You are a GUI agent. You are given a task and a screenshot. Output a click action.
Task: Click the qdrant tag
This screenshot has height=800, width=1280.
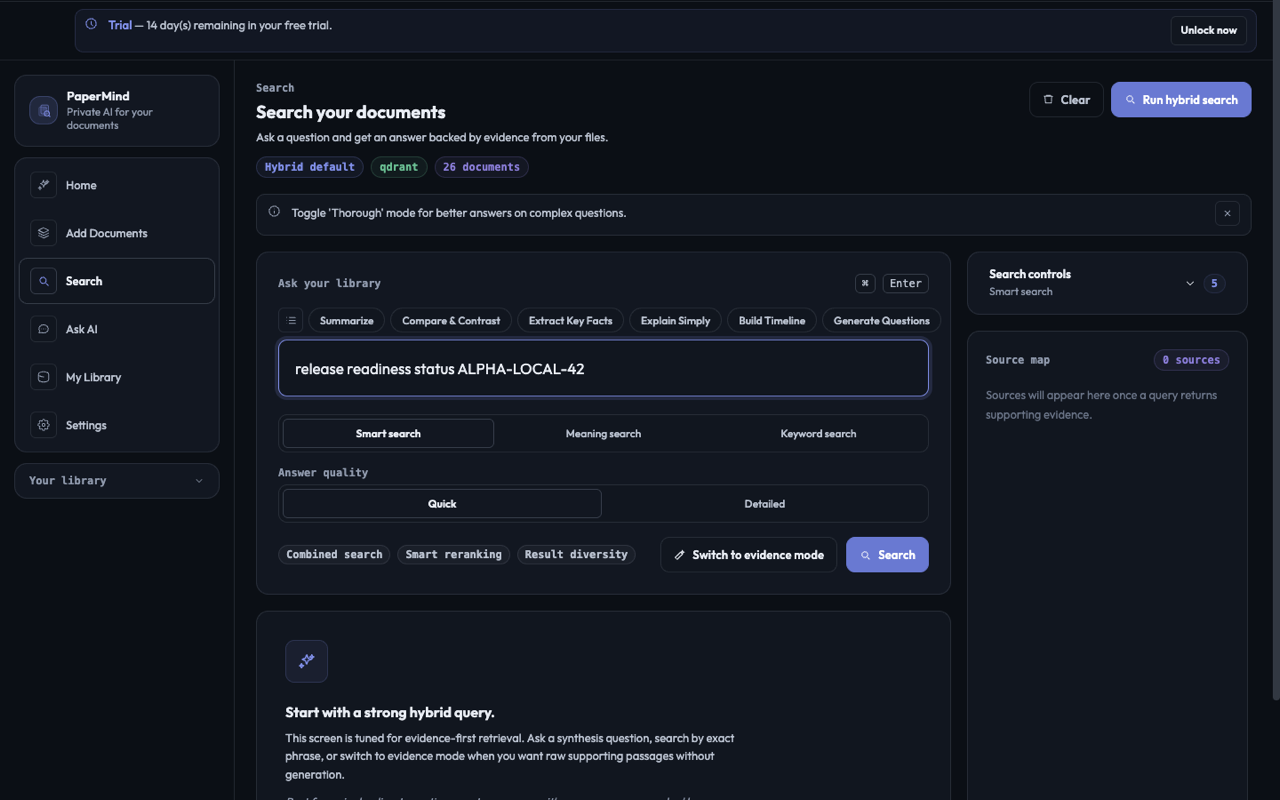tap(399, 167)
